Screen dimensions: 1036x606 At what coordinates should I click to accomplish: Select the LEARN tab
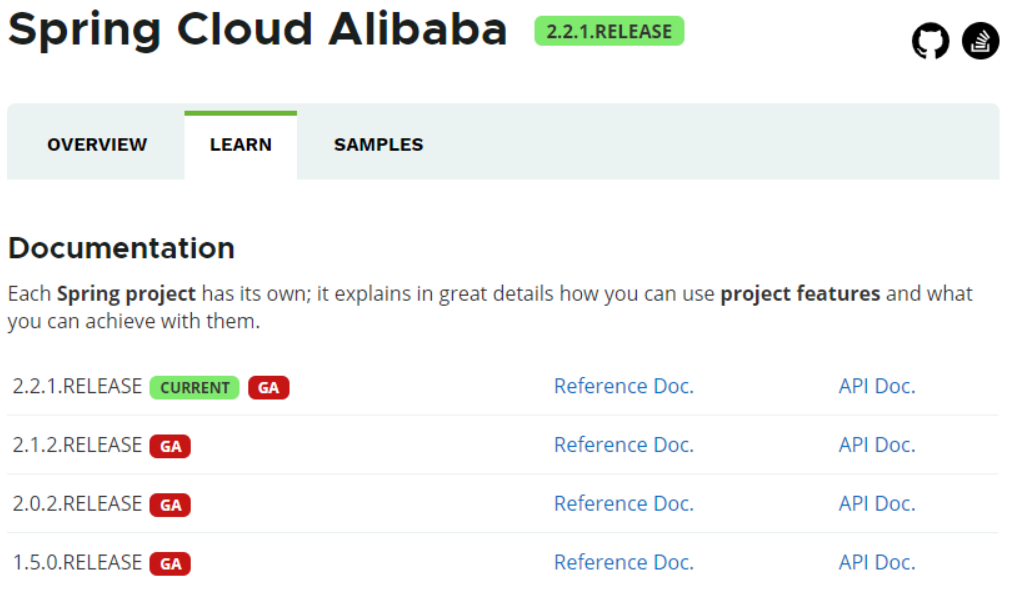pyautogui.click(x=240, y=145)
